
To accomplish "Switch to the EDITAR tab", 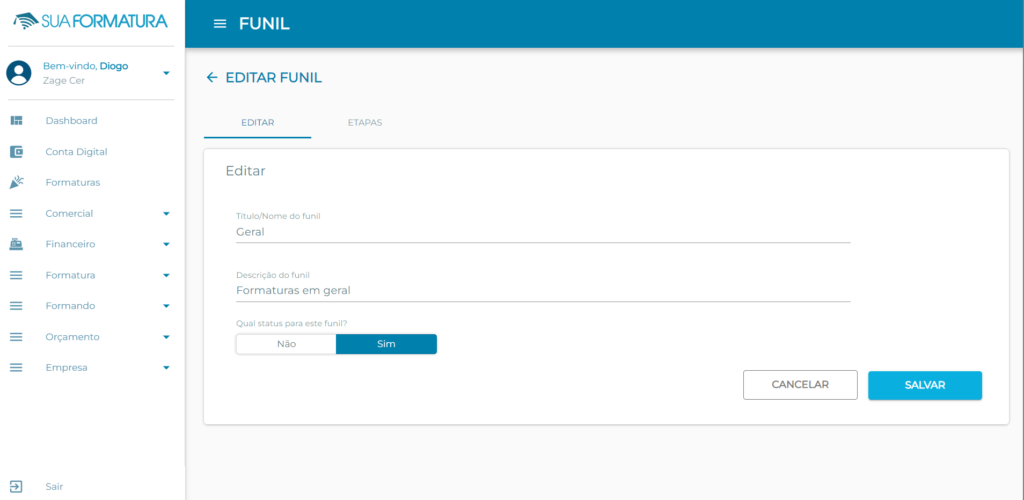I will click(x=257, y=122).
